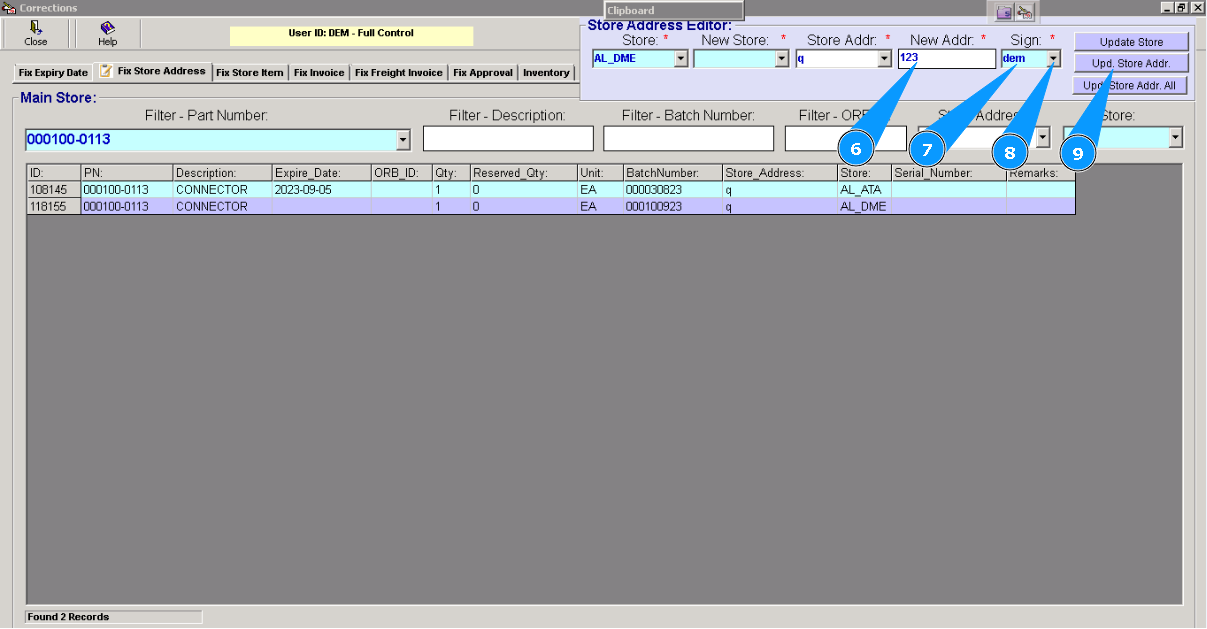Open the Fix Freight Invoice tab
Image resolution: width=1207 pixels, height=629 pixels.
[x=398, y=73]
